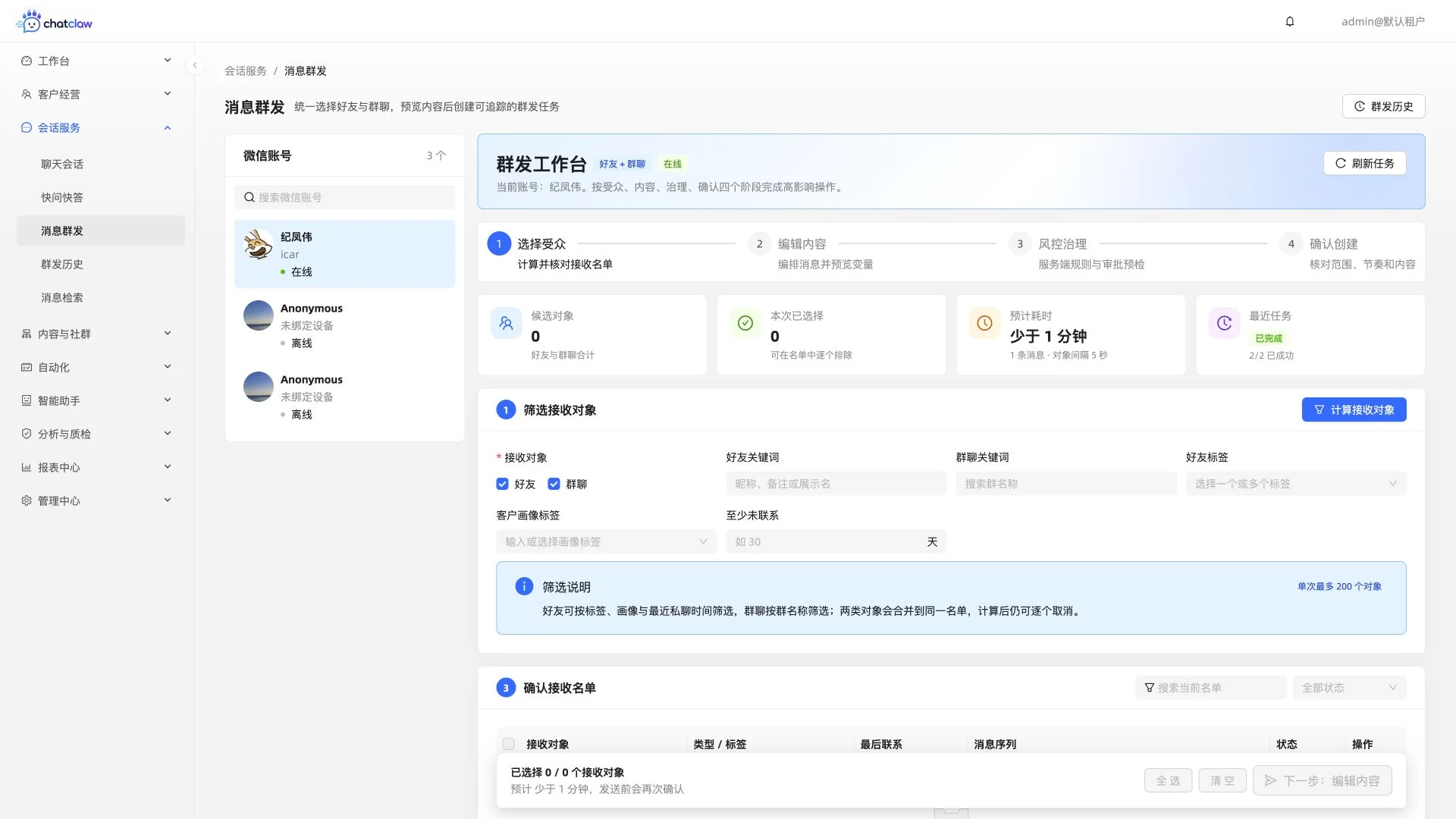Uncheck the 好友 checkbox

click(x=502, y=484)
